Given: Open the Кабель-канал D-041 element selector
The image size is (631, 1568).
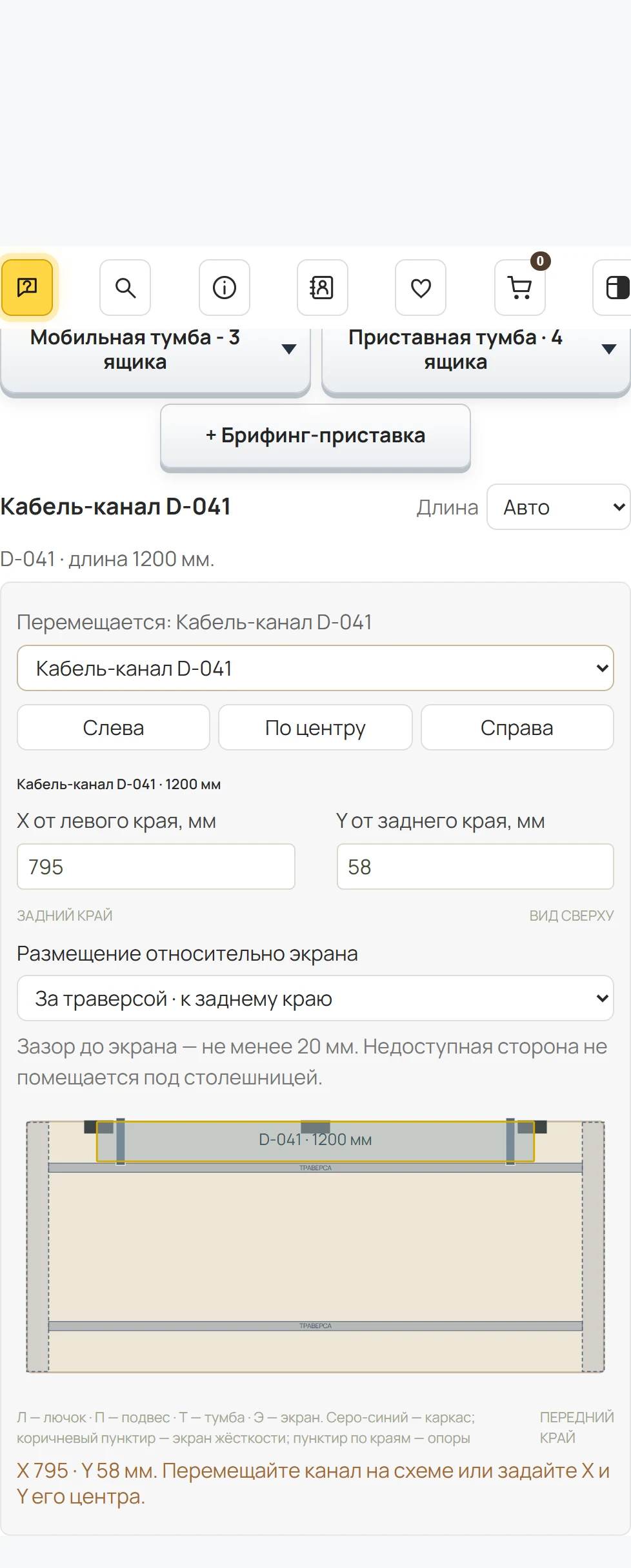Looking at the screenshot, I should [x=315, y=668].
